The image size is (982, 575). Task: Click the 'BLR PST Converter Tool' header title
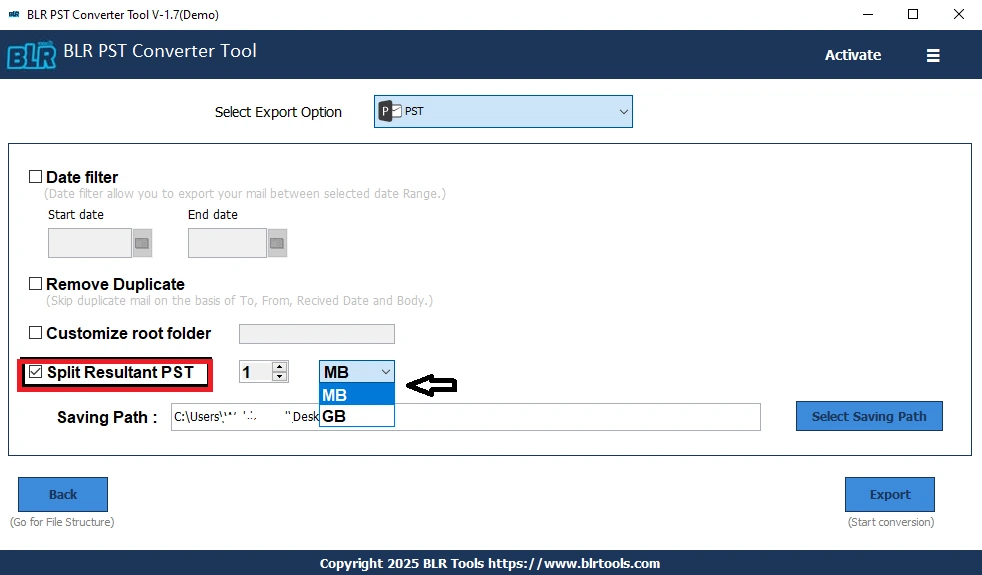160,51
